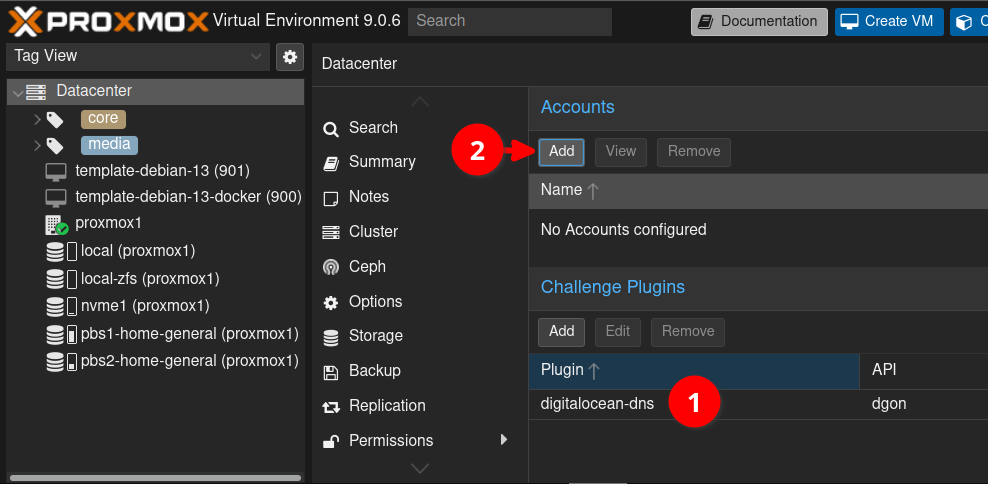Viewport: 988px width, 484px height.
Task: Click the local-zfs (proxmox1) storage icon
Action: [62, 280]
